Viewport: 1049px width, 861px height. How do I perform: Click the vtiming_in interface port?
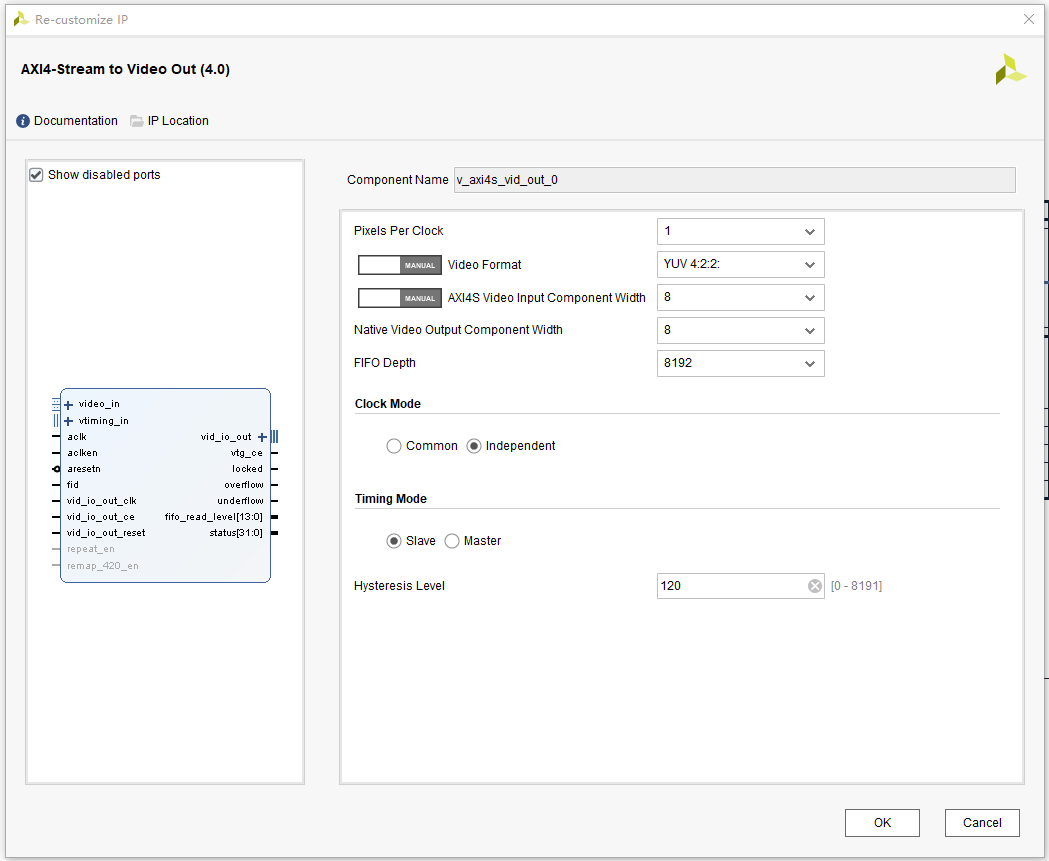[96, 419]
